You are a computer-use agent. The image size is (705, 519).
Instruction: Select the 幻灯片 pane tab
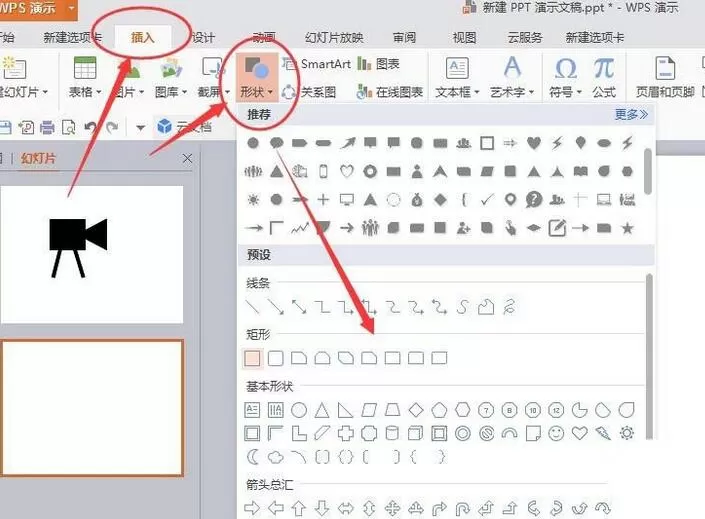pos(38,158)
